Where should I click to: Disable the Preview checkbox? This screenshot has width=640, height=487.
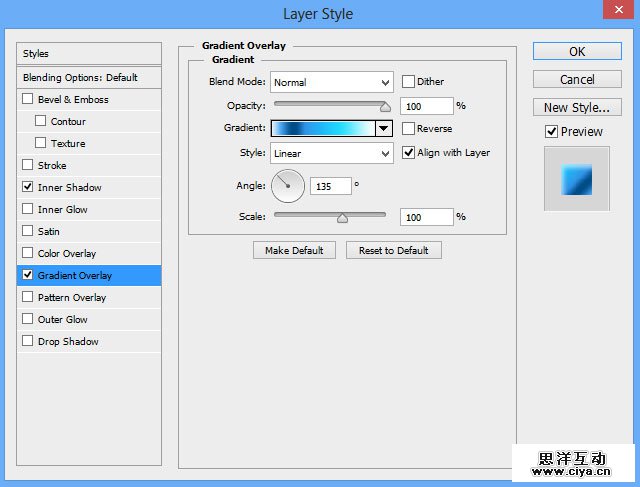point(551,131)
